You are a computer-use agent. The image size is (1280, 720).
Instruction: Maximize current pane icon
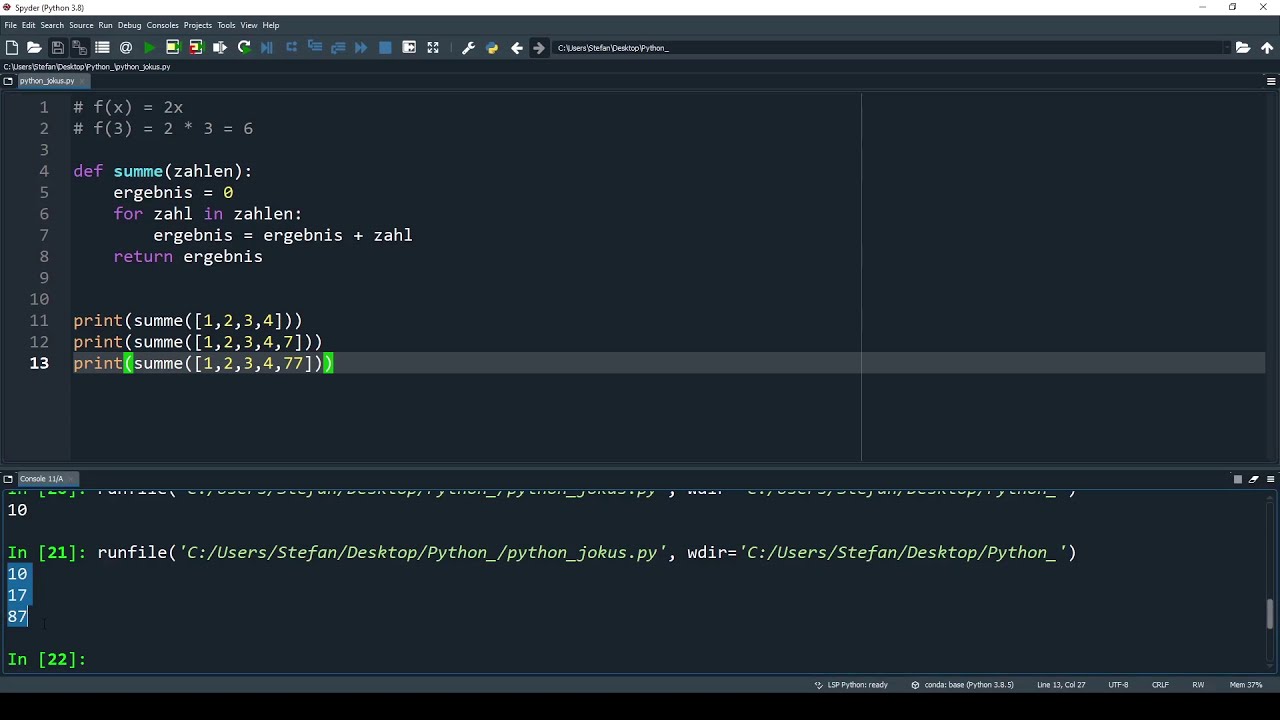coord(409,47)
